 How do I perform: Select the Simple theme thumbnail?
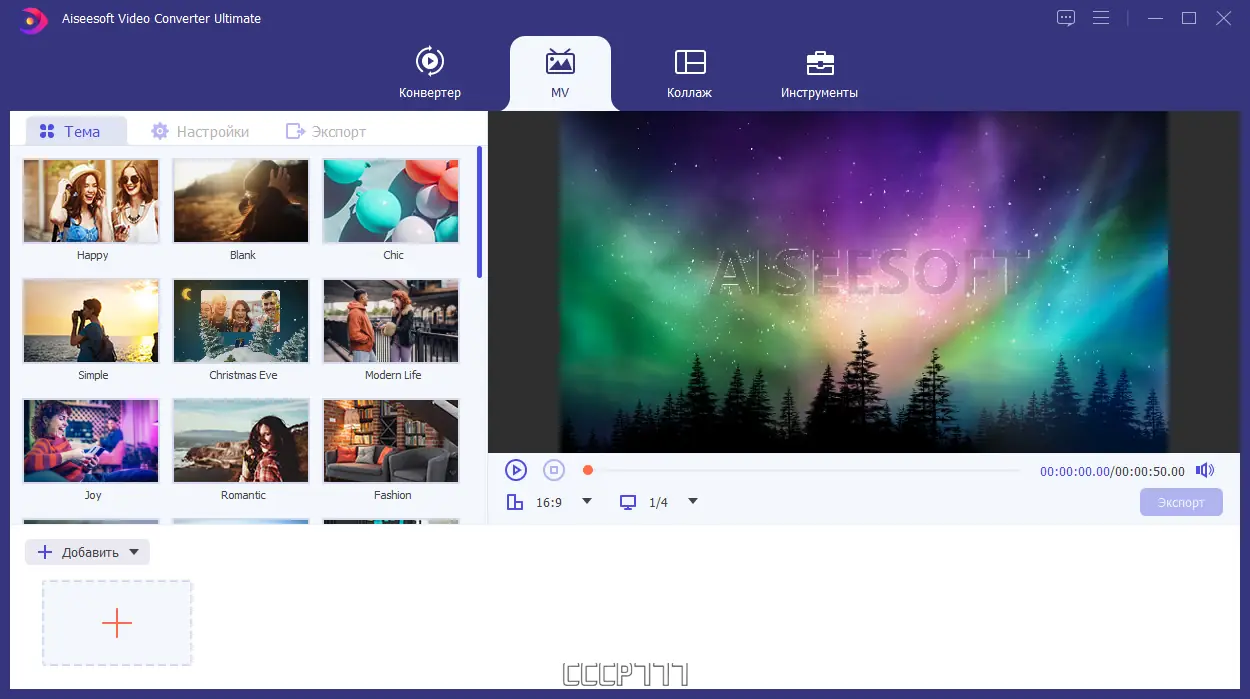tap(91, 321)
